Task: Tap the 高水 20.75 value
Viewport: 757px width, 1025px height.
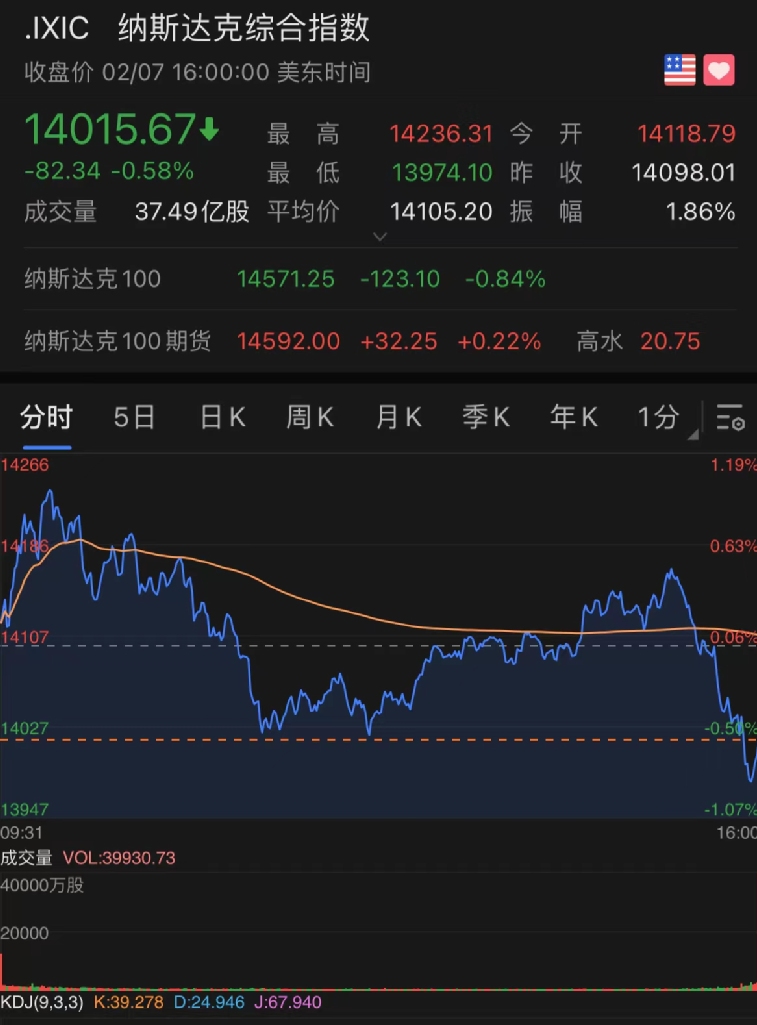Action: point(670,341)
